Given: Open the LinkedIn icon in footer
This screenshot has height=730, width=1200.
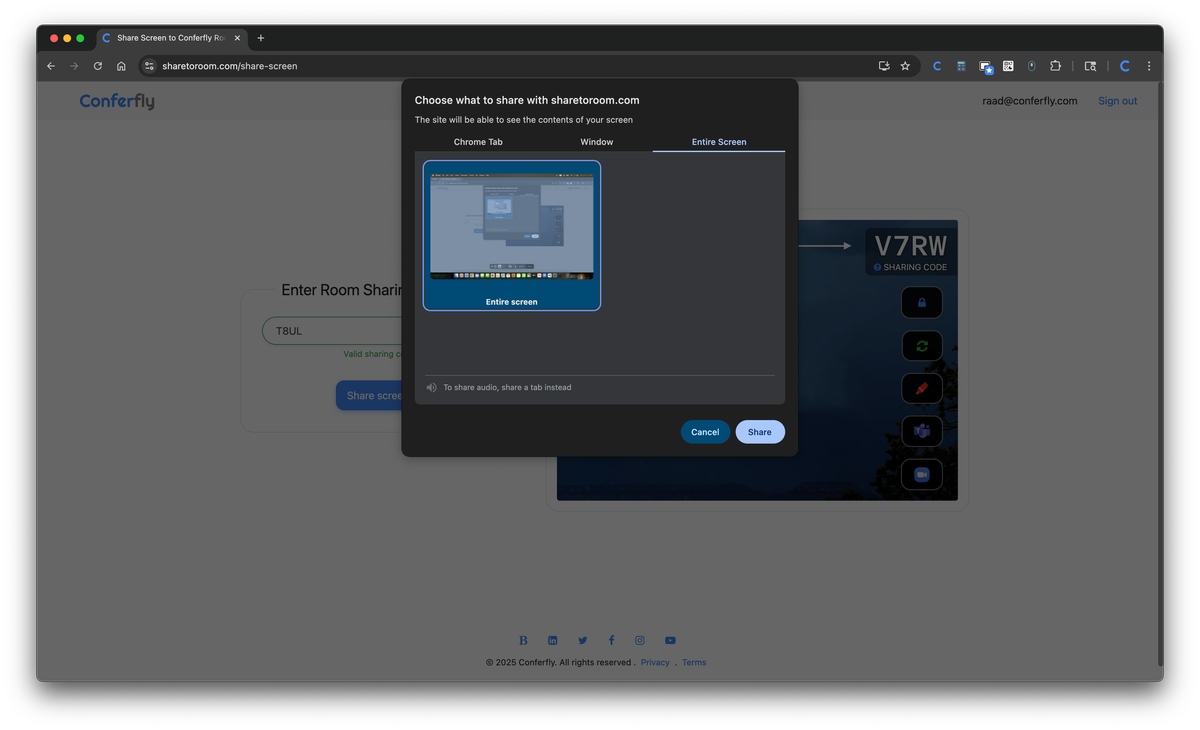Looking at the screenshot, I should point(552,640).
